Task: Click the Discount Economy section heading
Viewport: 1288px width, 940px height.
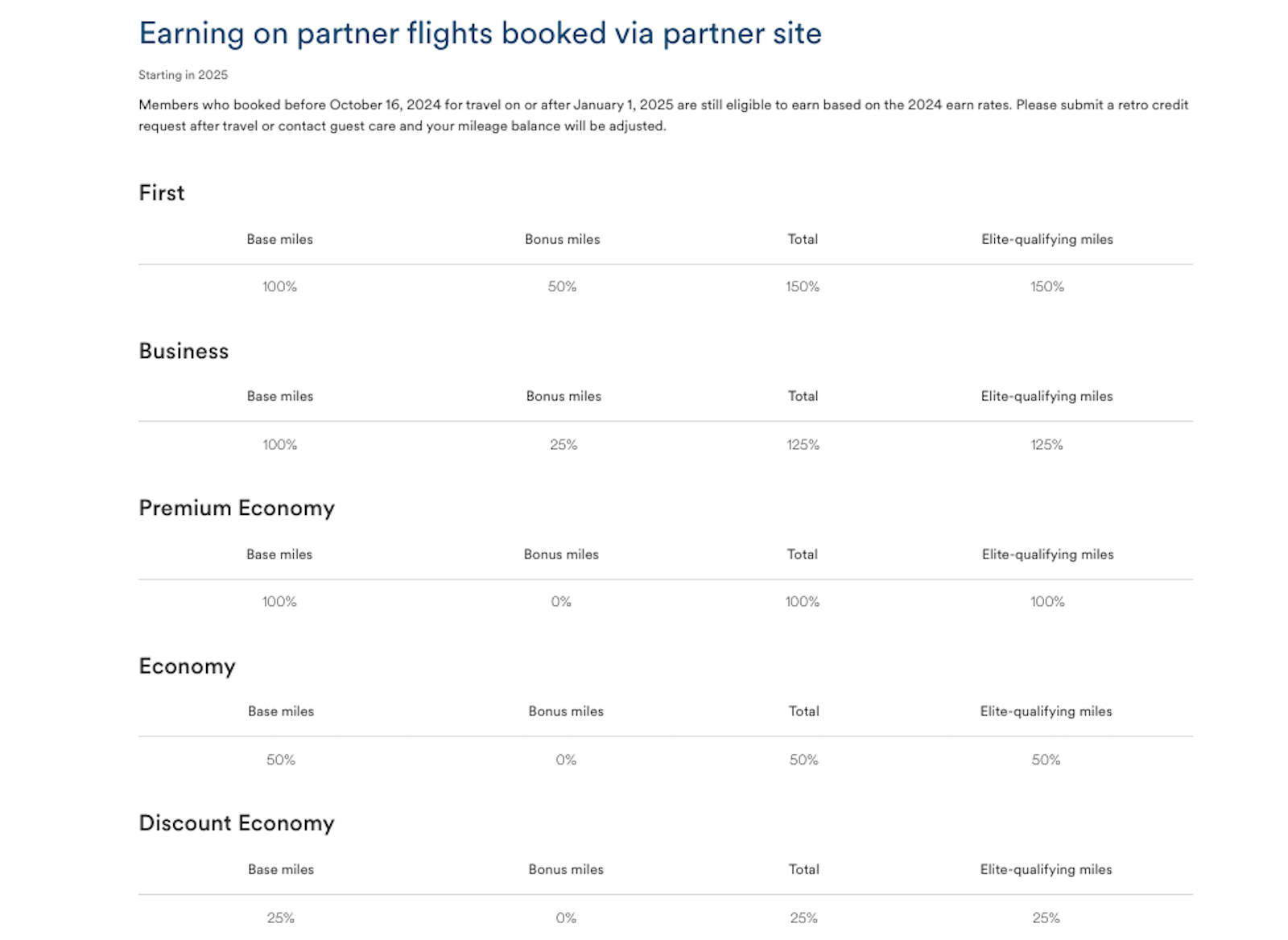Action: click(x=236, y=823)
